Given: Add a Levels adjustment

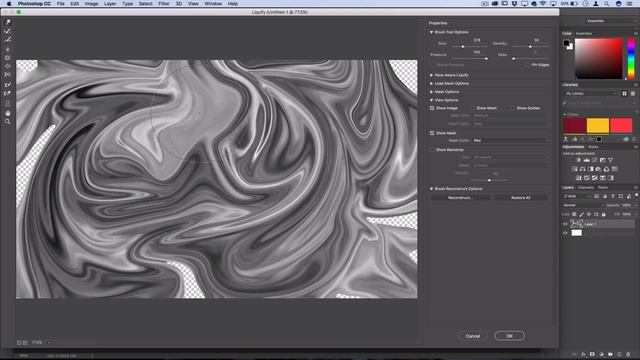Looking at the screenshot, I should 587,160.
